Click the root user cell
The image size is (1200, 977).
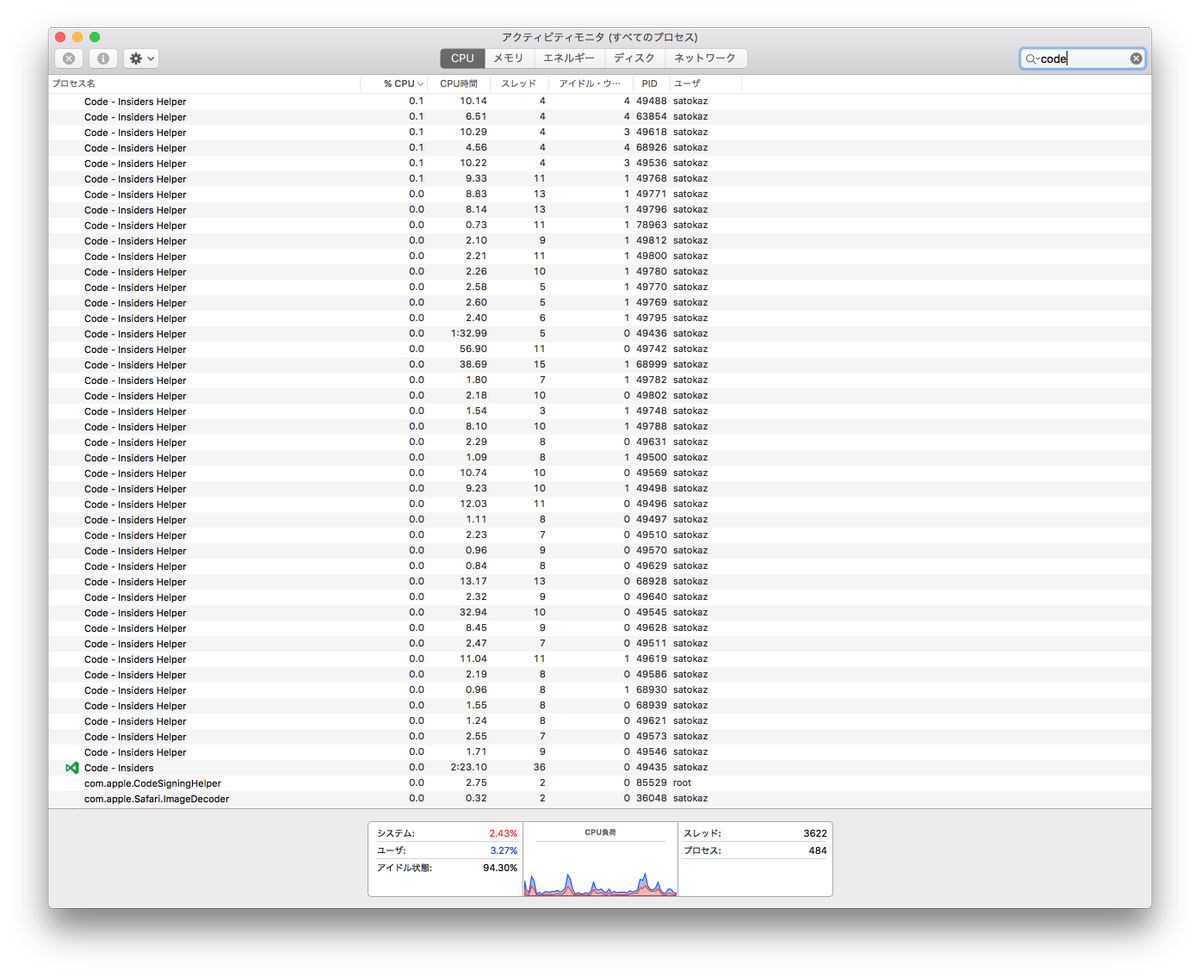[682, 783]
